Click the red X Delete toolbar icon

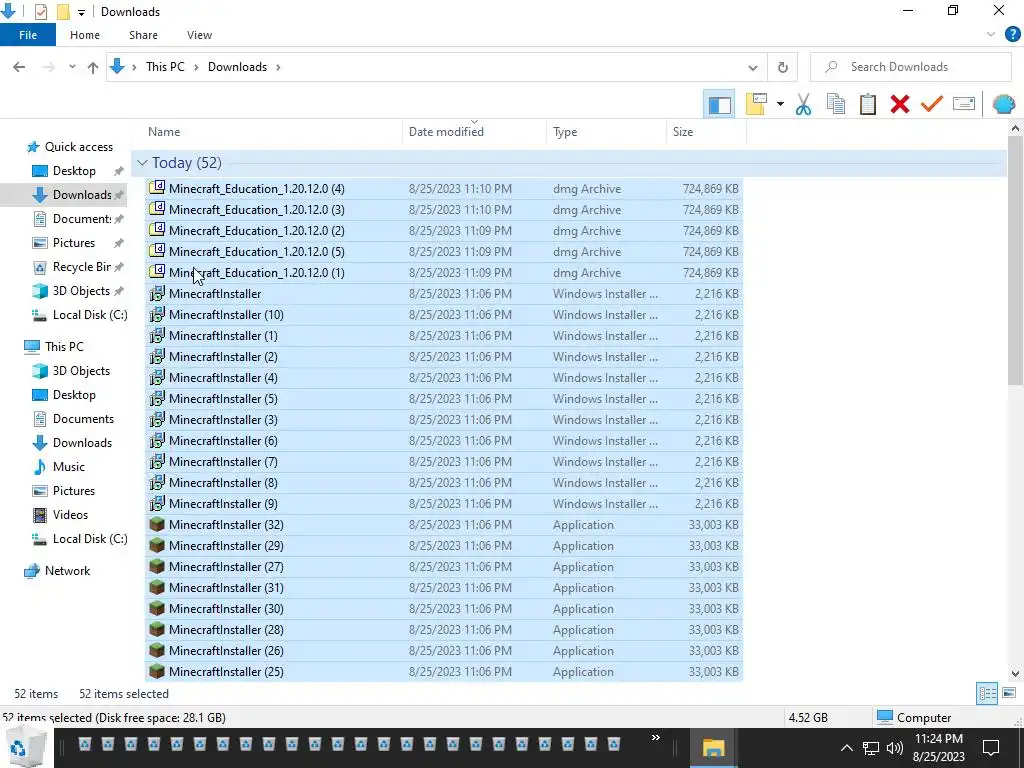899,104
